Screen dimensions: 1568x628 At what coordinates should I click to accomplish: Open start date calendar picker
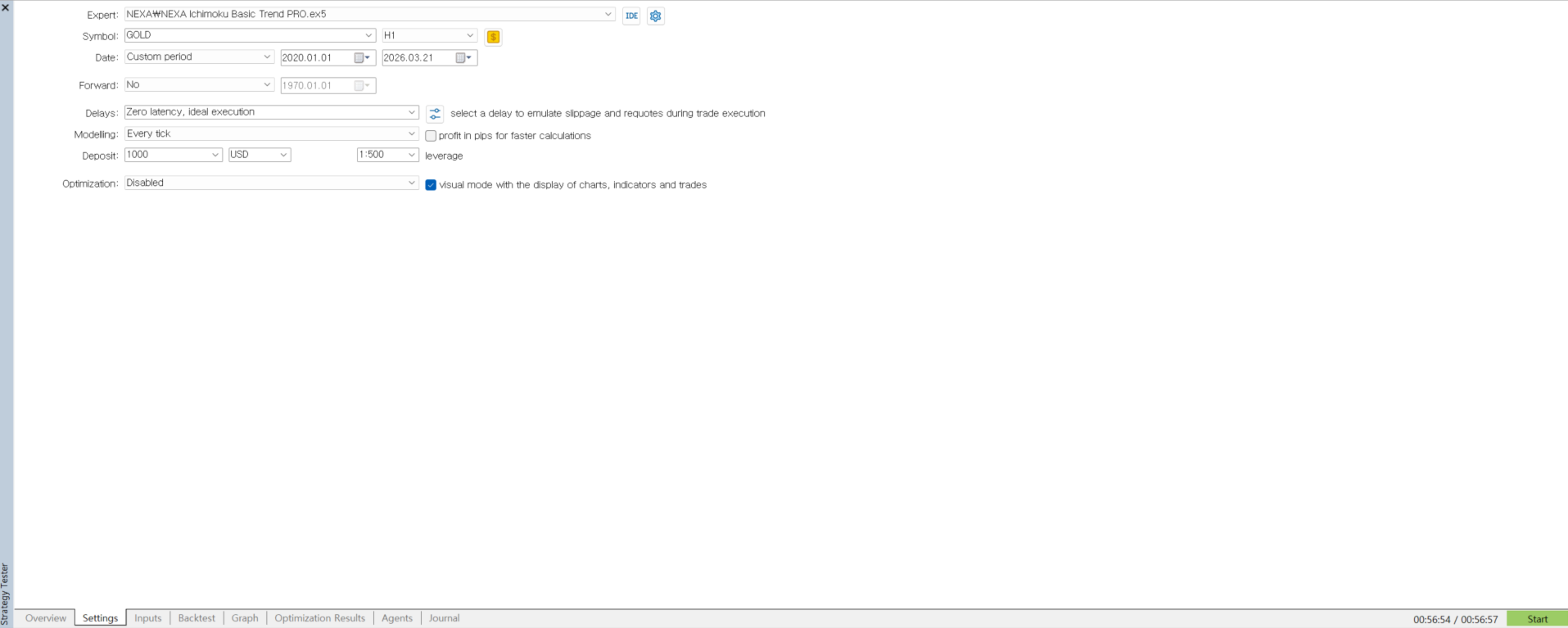363,58
